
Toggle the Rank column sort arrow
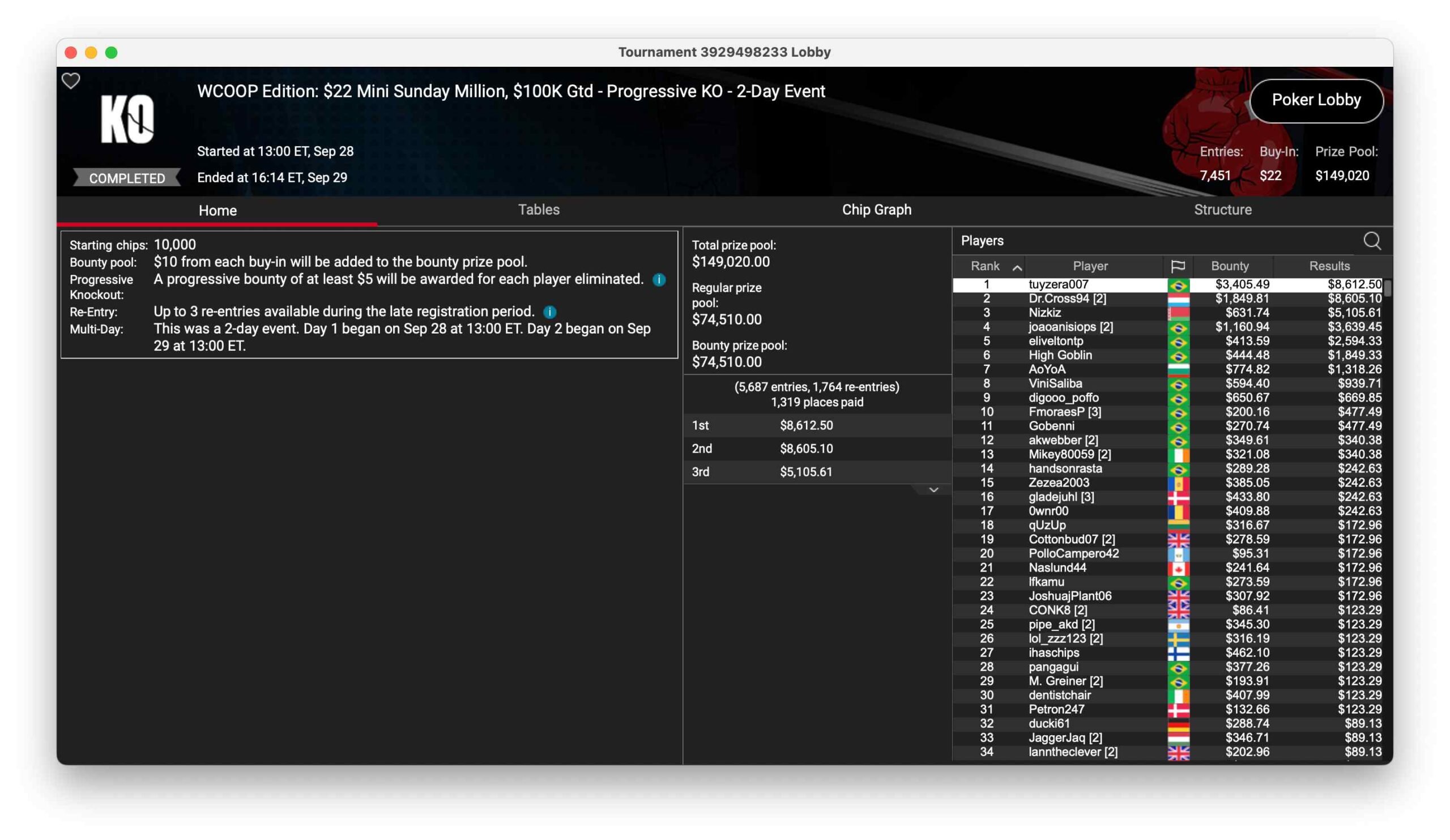(1017, 267)
